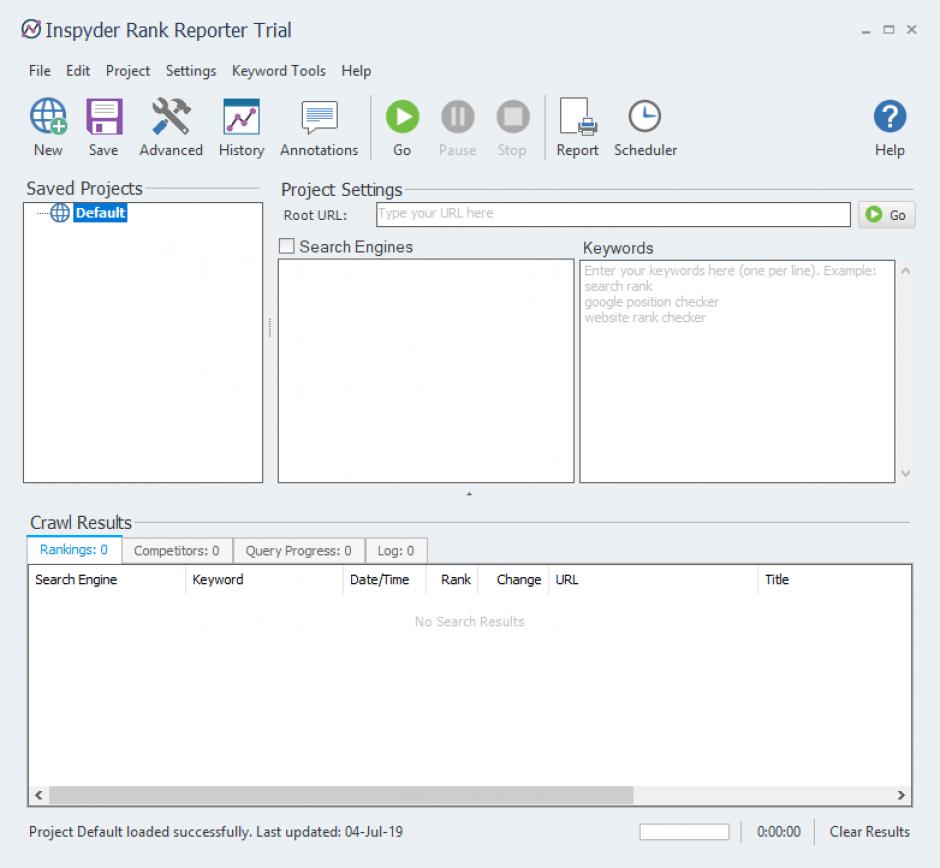
Task: Switch to the Log: 0 tab
Action: click(396, 551)
